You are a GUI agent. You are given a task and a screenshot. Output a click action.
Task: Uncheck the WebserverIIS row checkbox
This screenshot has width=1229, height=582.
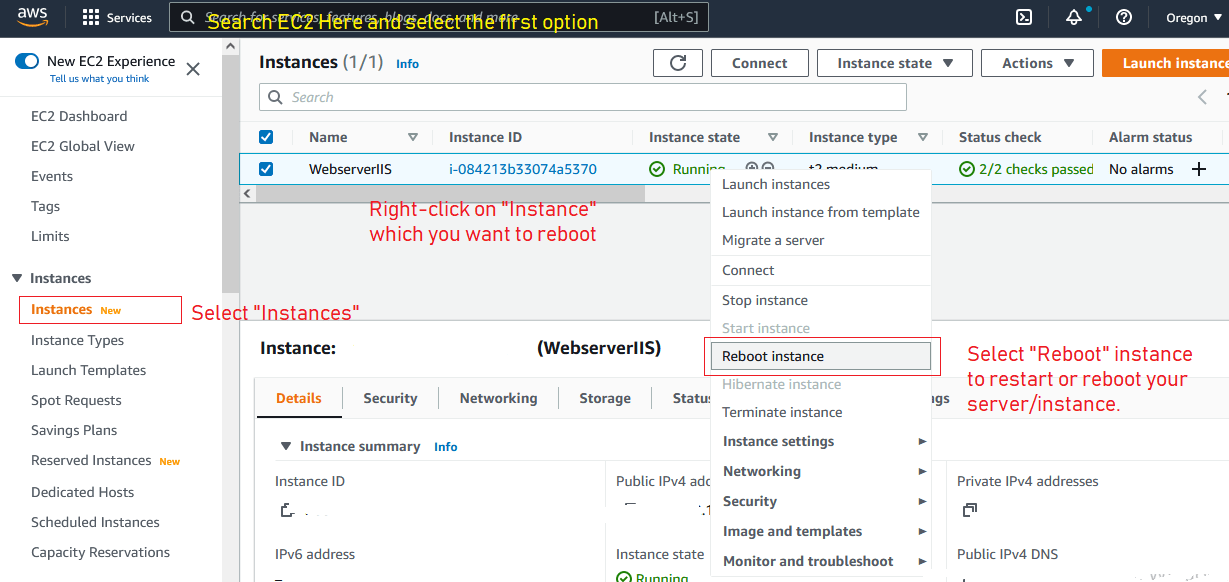(x=266, y=169)
